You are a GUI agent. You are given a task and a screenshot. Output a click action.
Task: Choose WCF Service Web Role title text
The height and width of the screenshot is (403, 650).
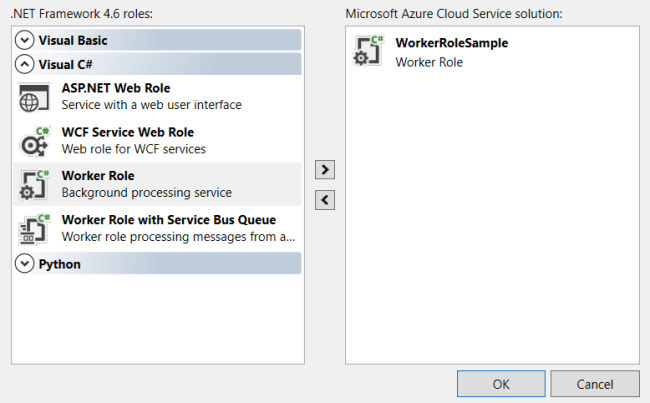pyautogui.click(x=128, y=132)
